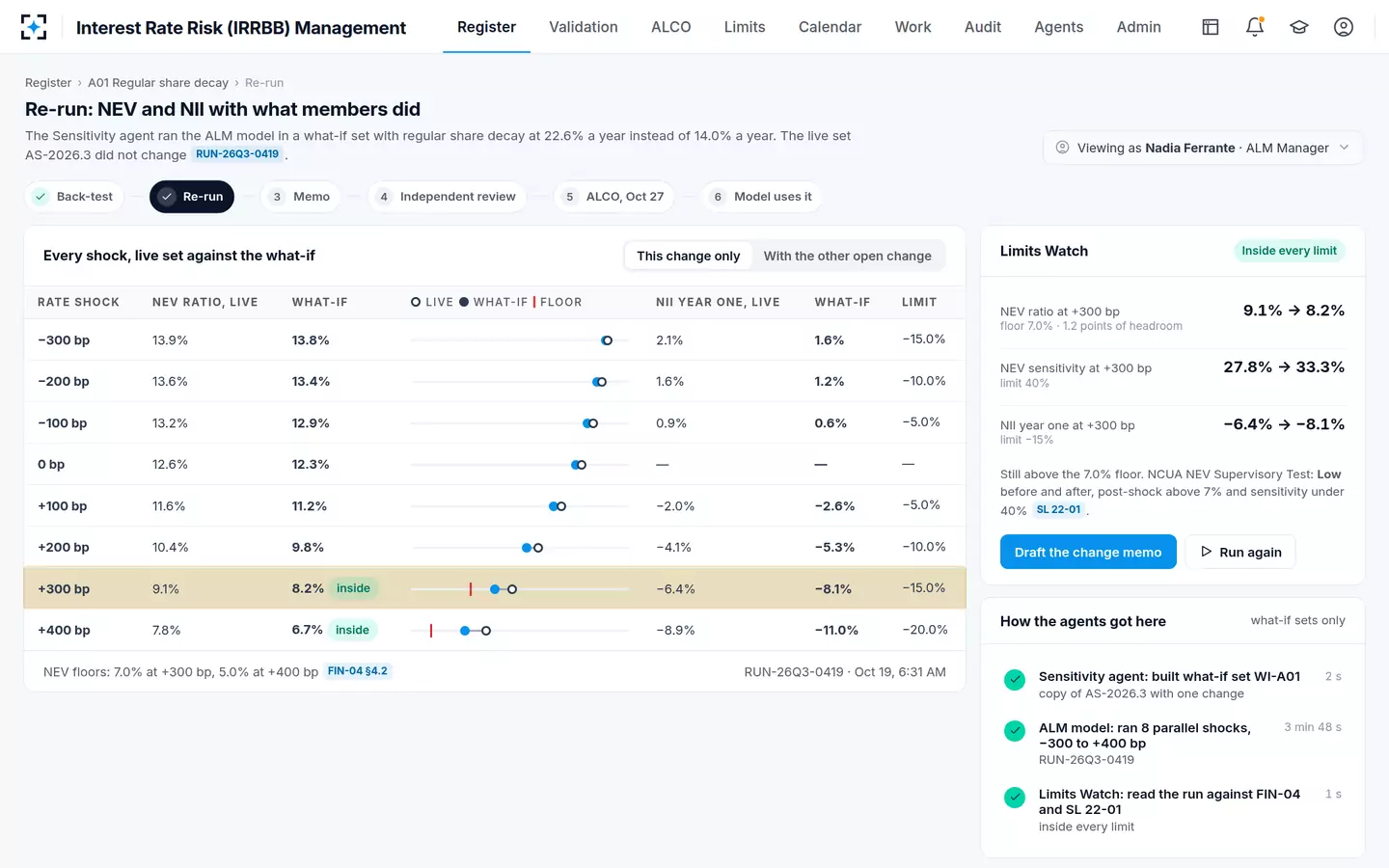Click the what-if dot in +300 bp row
1389x868 pixels.
point(495,589)
